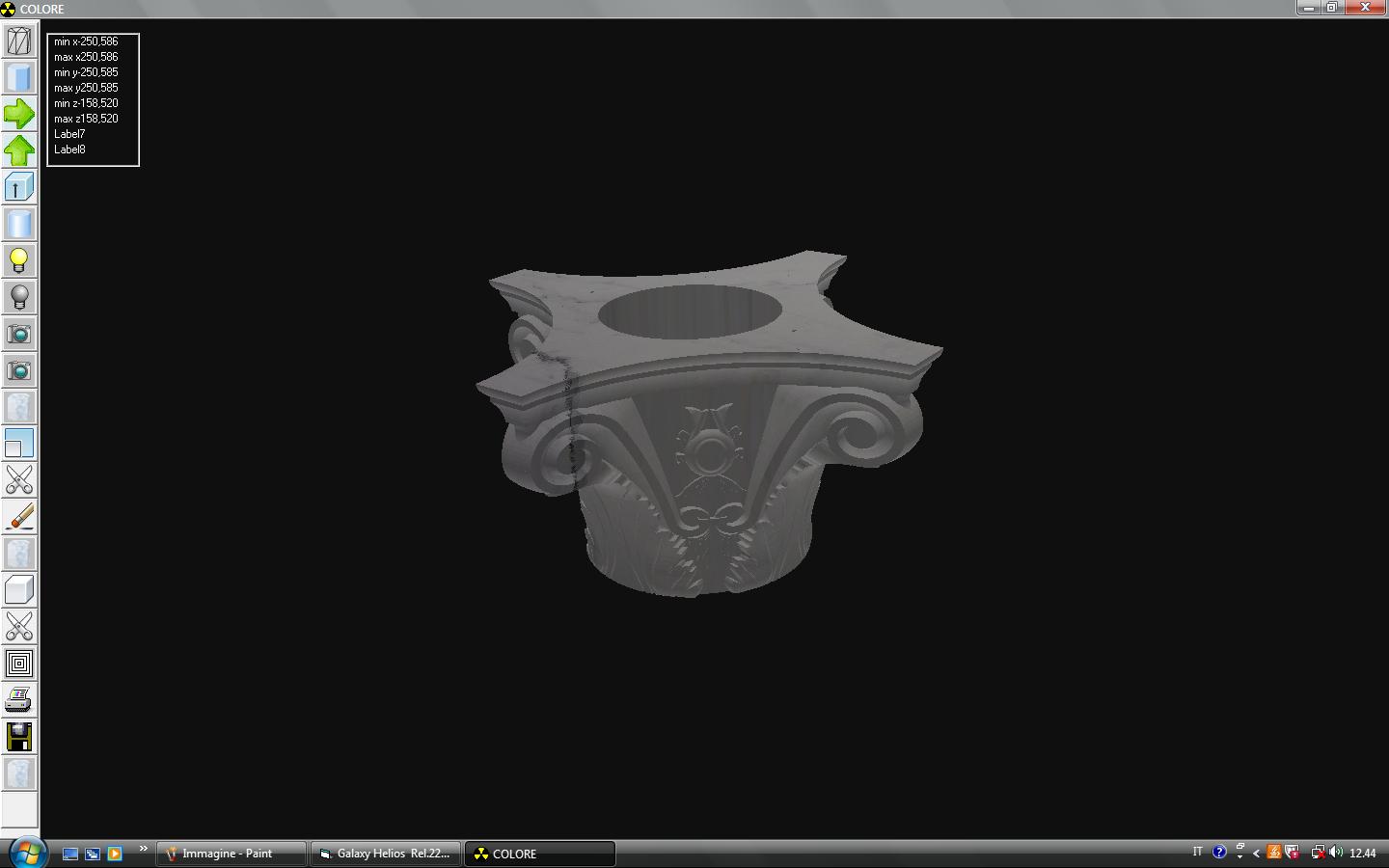1389x868 pixels.
Task: Click the blue help question mark icon
Action: pos(1219,852)
